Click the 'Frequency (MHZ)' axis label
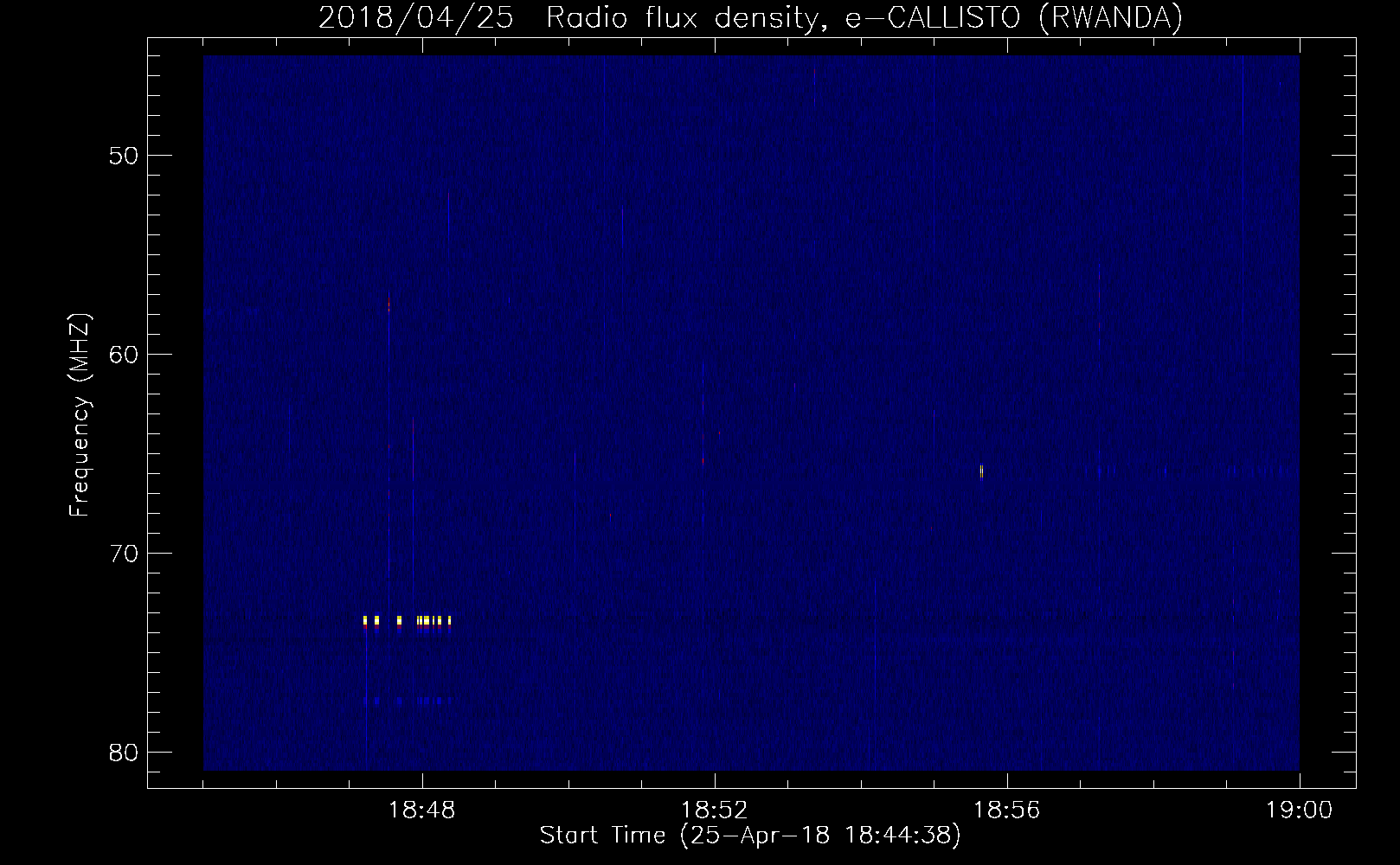Image resolution: width=1400 pixels, height=865 pixels. (80, 414)
